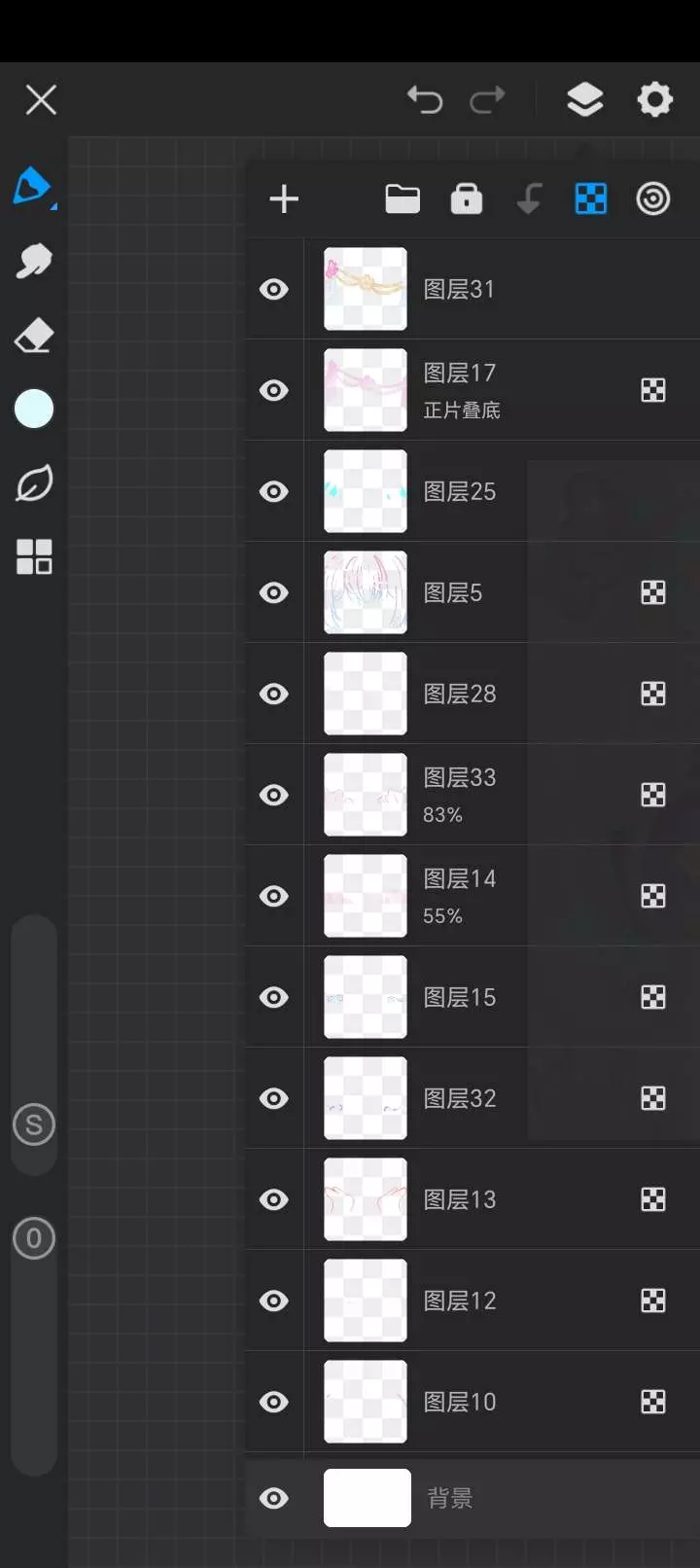Select layer 图层17 with 正片叠底 blend mode
Screen dimensions: 700x1568
[x=472, y=390]
